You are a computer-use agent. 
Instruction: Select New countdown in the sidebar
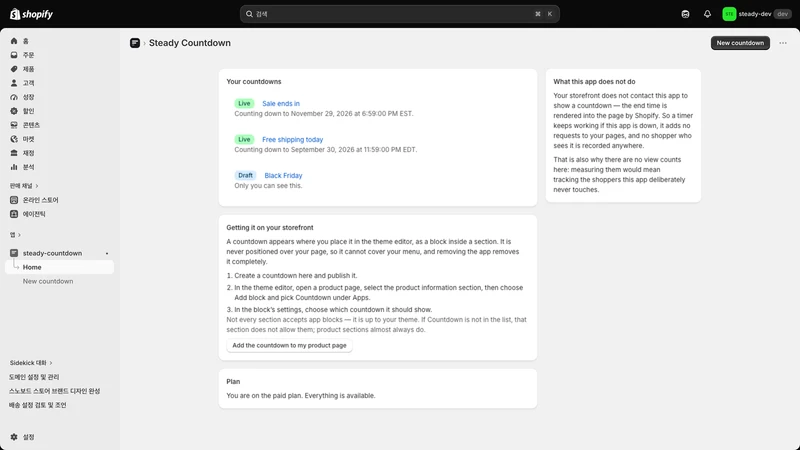[x=48, y=281]
